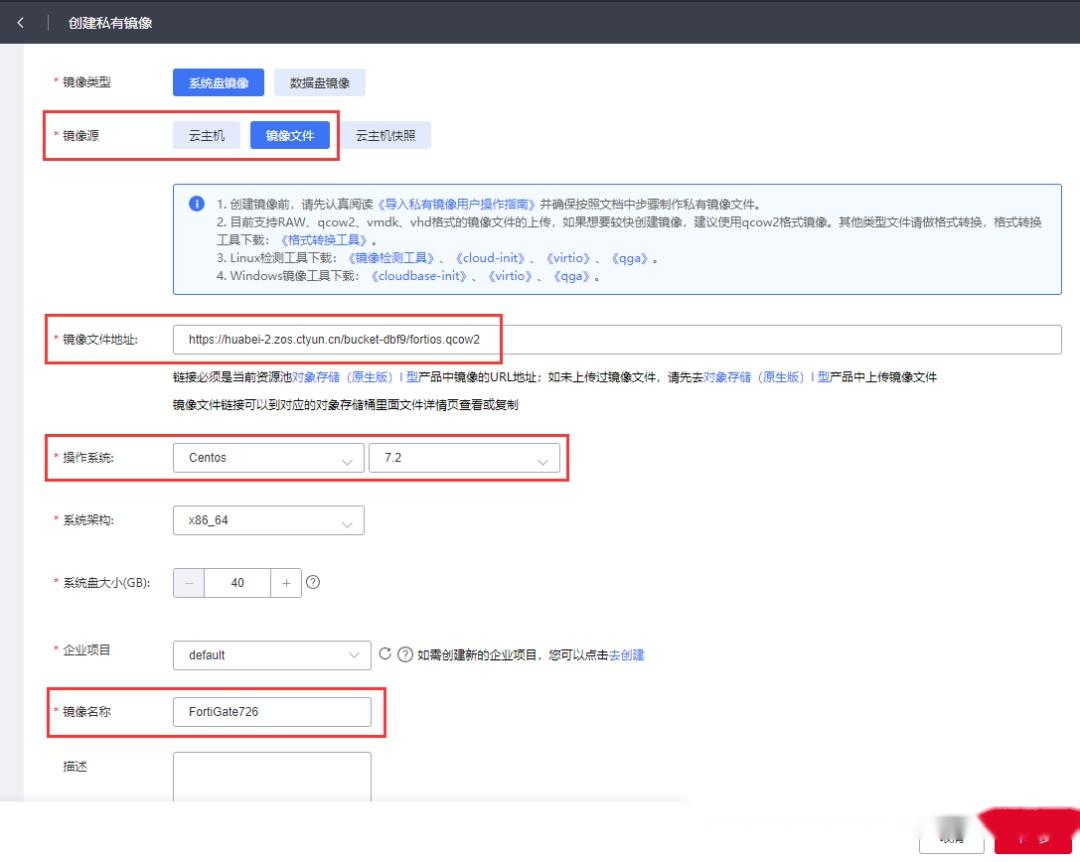Open 导入私有镜像用户操作指南 link
This screenshot has height=862, width=1080.
456,204
